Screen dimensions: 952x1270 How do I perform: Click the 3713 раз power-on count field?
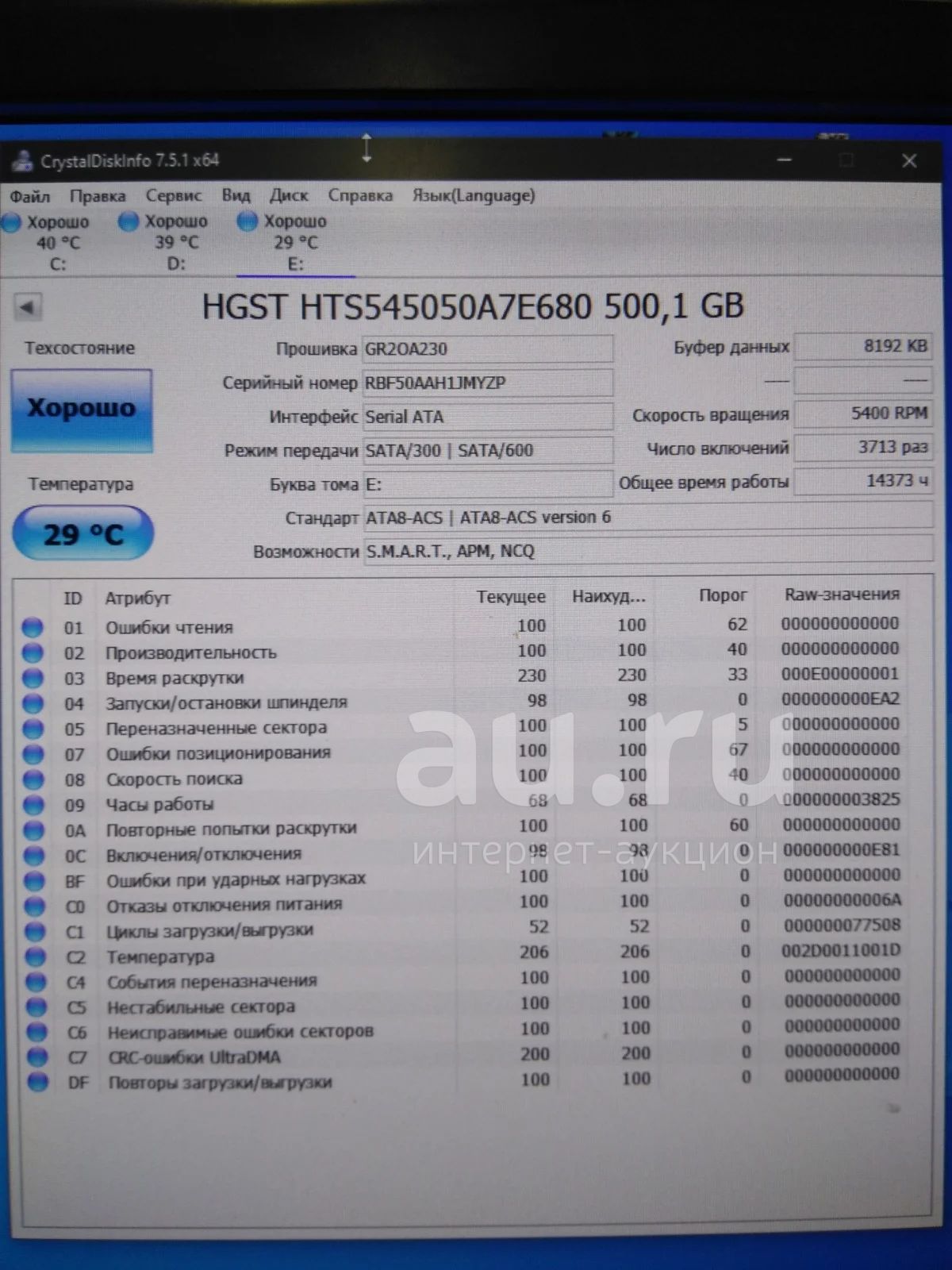point(862,448)
